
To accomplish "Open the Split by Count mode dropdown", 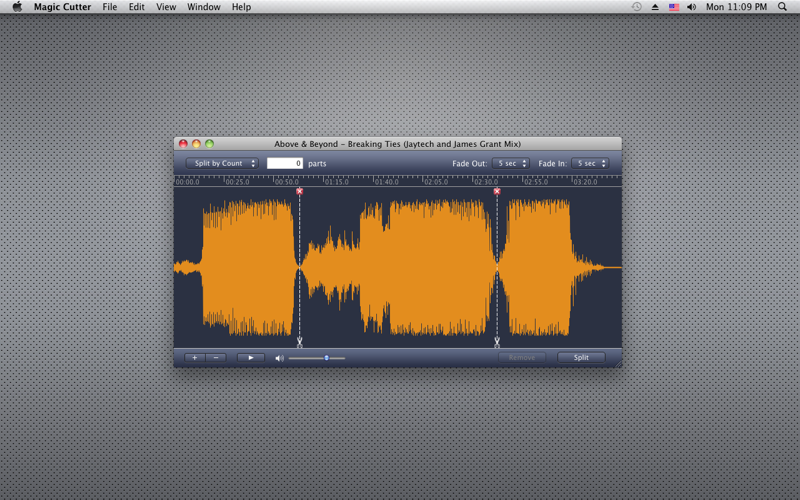I will point(222,163).
